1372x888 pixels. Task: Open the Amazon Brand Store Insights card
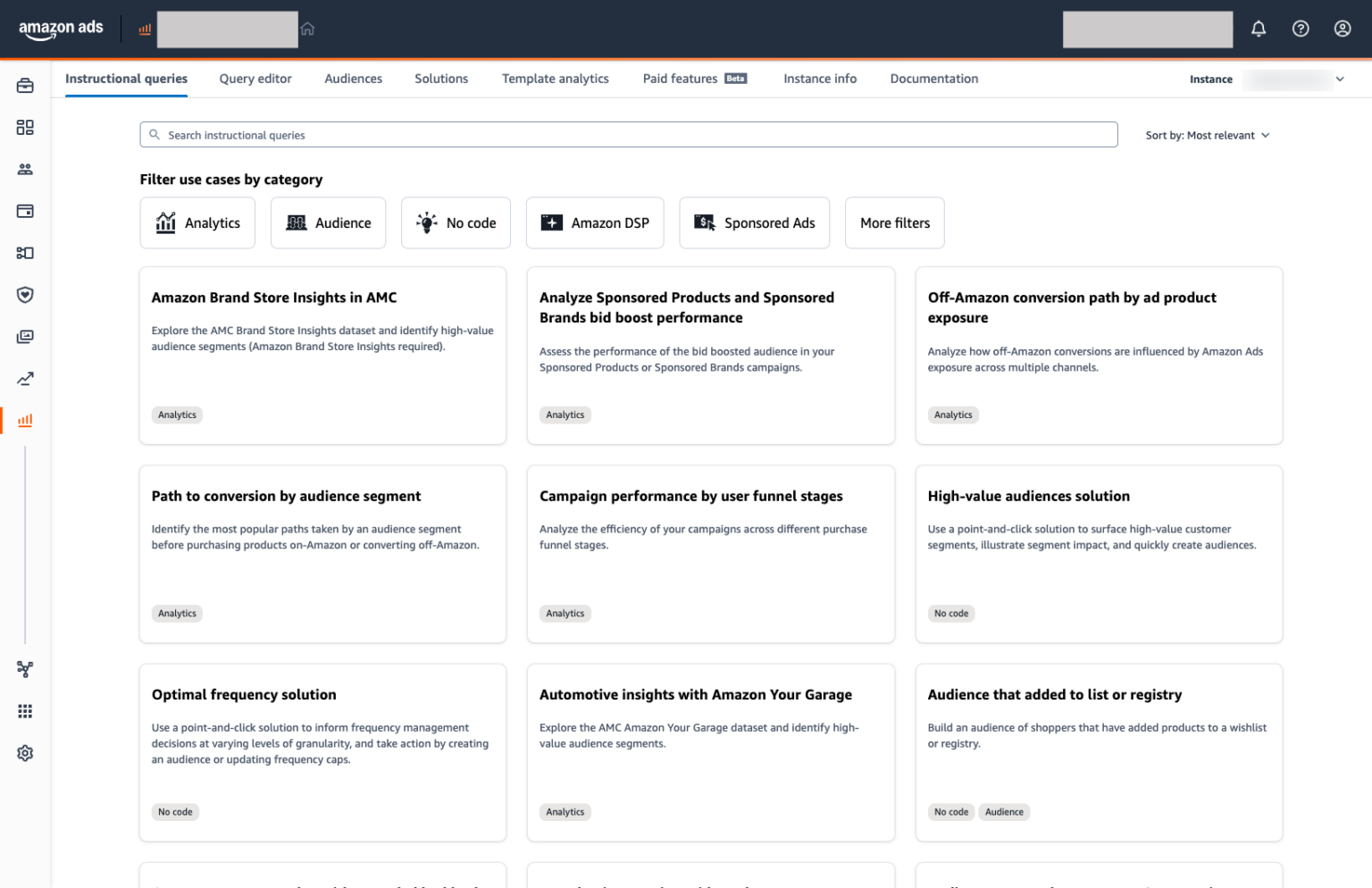point(322,356)
